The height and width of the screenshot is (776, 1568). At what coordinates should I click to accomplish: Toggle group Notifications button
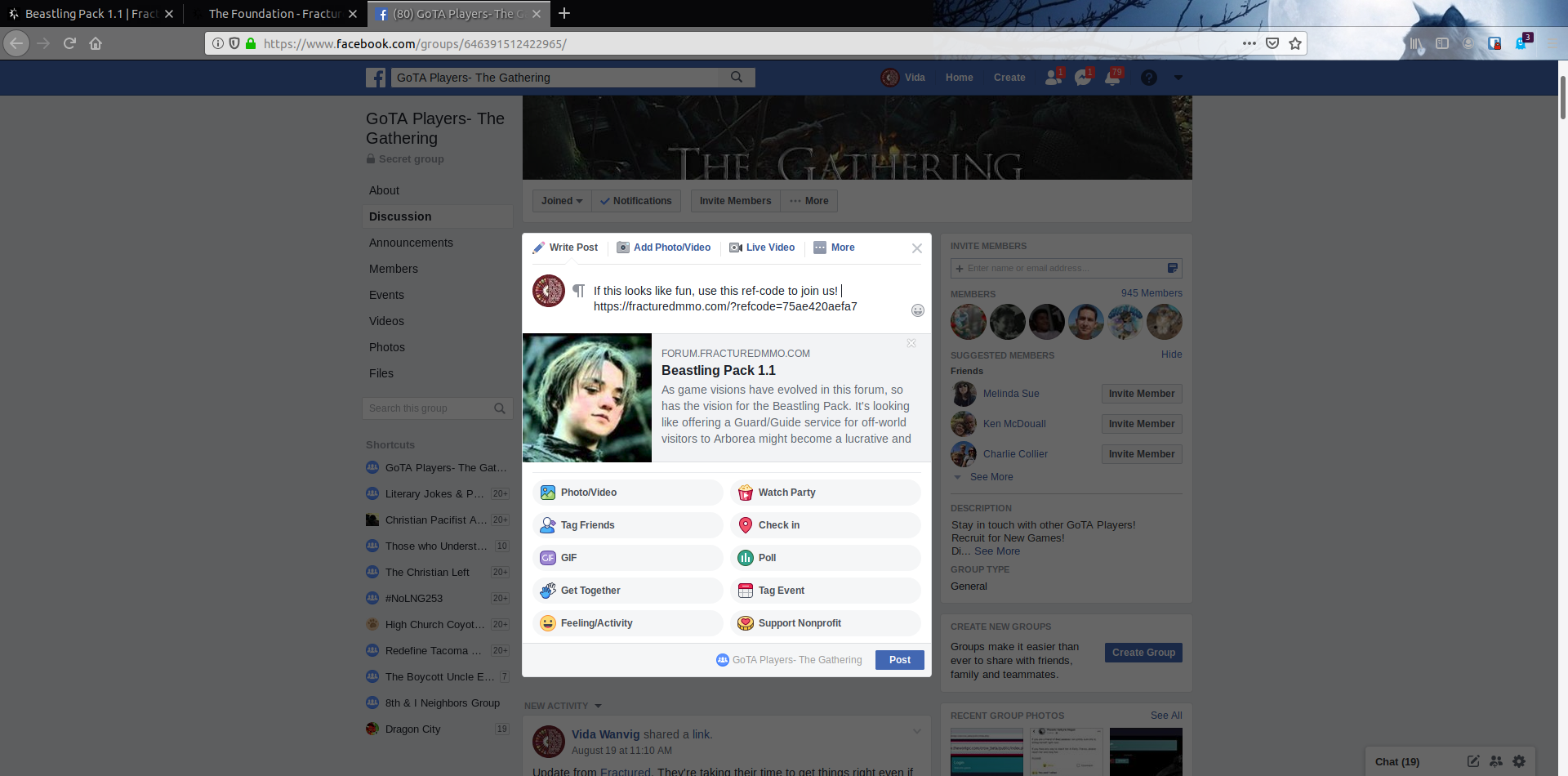click(636, 201)
